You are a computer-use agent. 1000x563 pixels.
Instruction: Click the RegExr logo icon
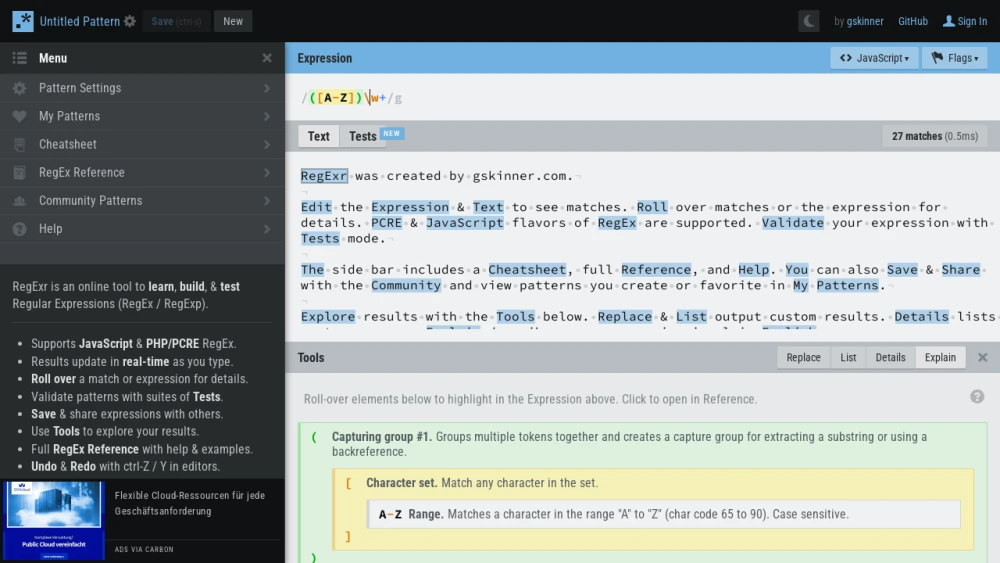tap(23, 21)
